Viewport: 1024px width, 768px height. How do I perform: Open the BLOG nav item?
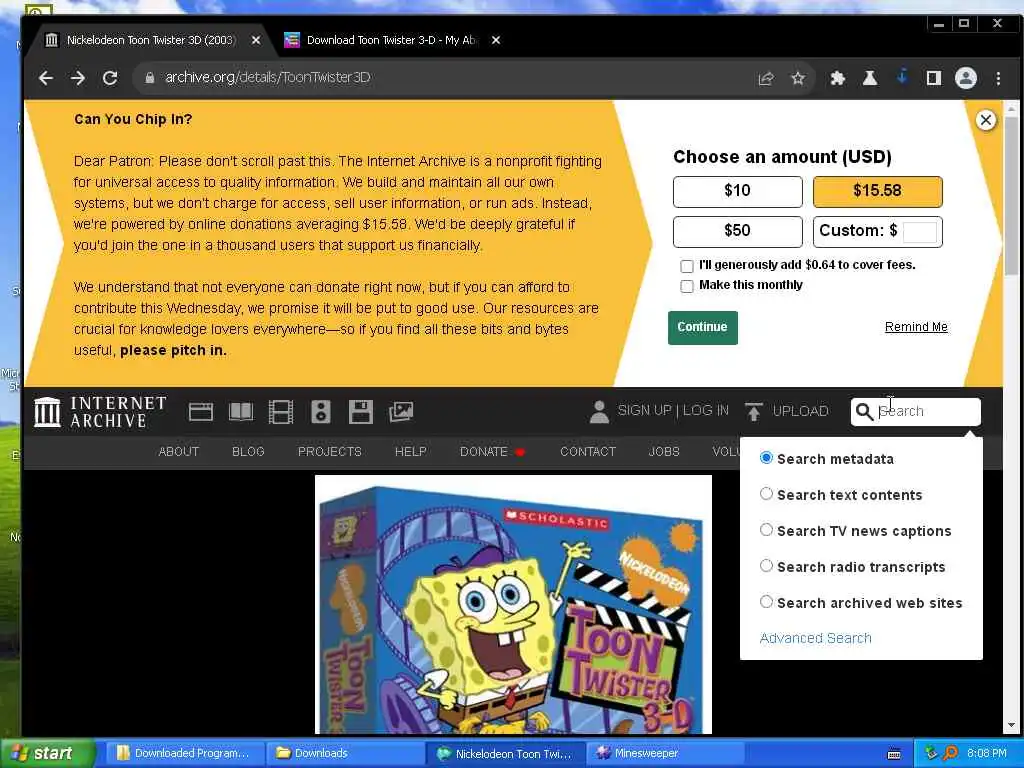click(x=248, y=451)
